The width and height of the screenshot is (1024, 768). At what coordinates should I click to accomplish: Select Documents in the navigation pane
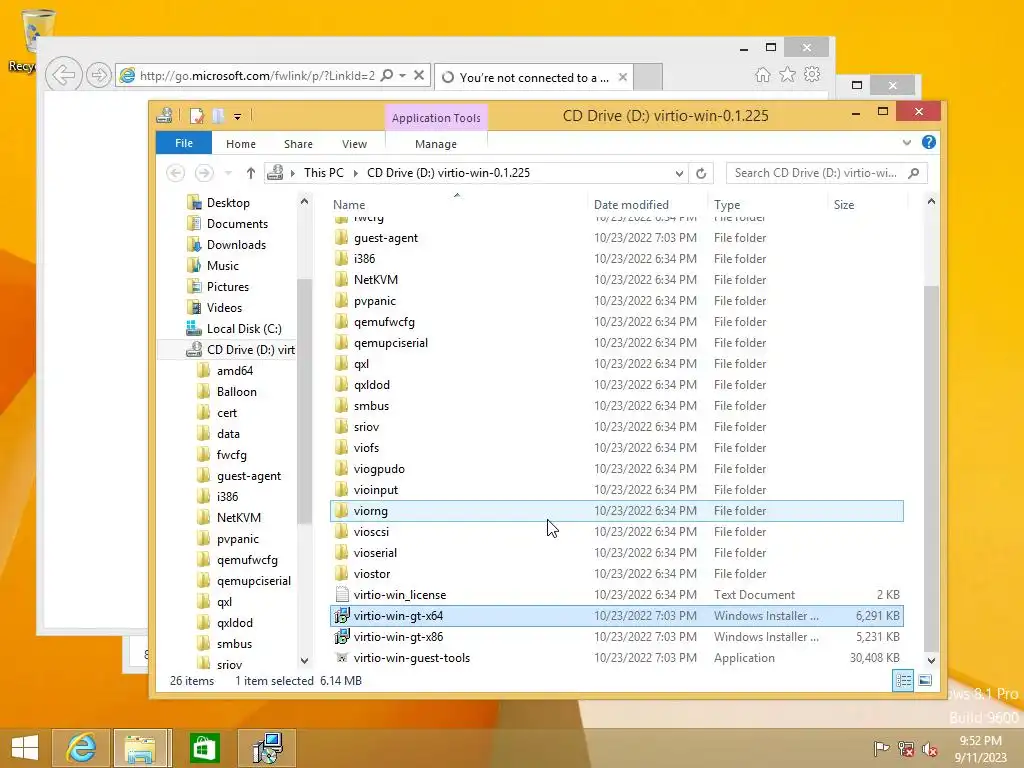pos(237,223)
